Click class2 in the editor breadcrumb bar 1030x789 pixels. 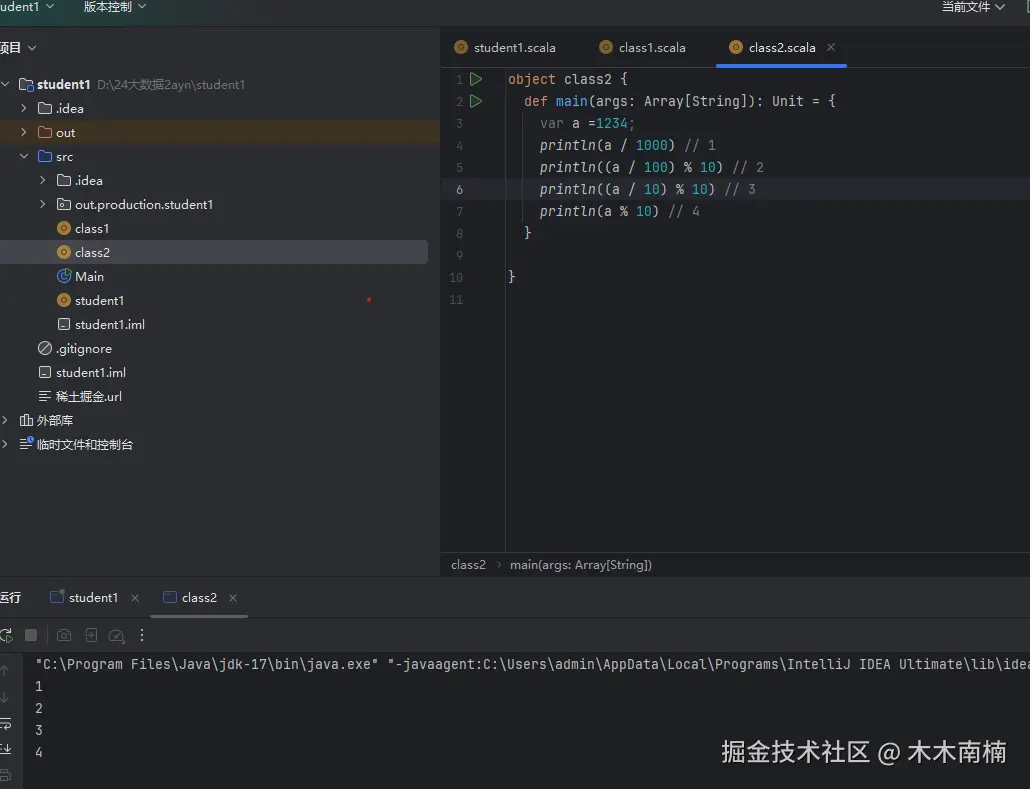click(x=468, y=564)
